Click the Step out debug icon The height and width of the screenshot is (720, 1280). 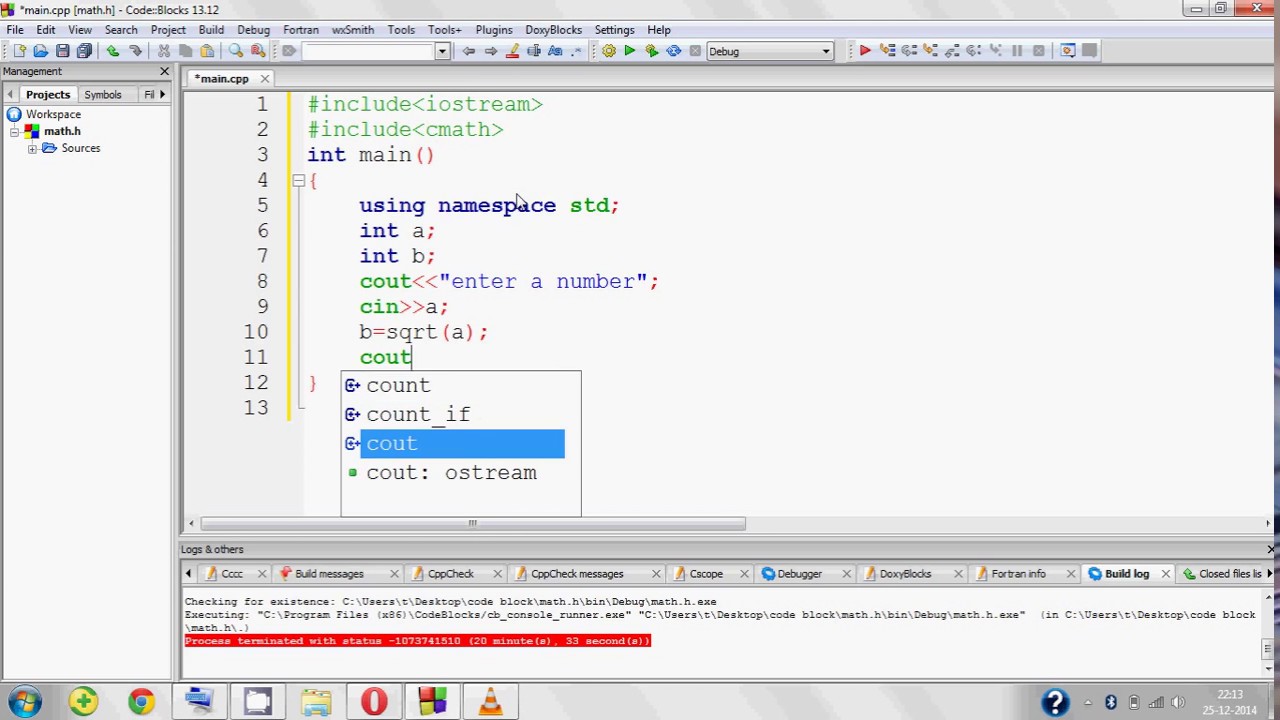pyautogui.click(x=952, y=51)
